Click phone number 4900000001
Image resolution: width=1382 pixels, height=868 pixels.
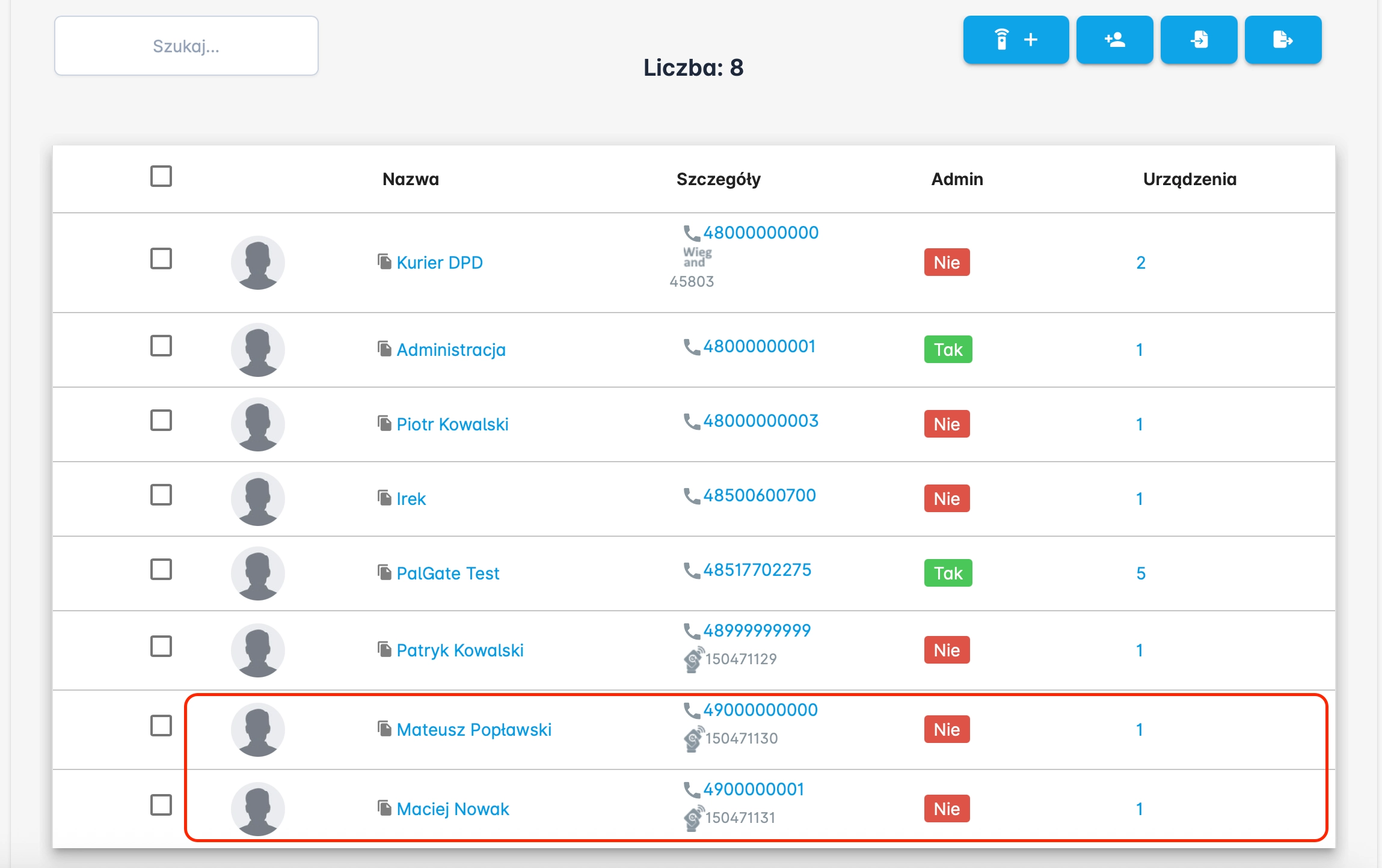[754, 789]
